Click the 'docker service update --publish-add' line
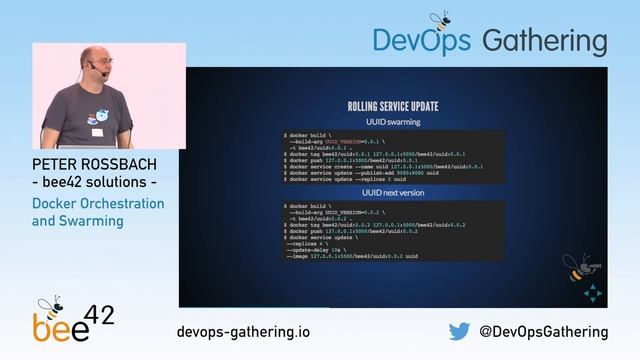640x360 pixels. point(362,173)
